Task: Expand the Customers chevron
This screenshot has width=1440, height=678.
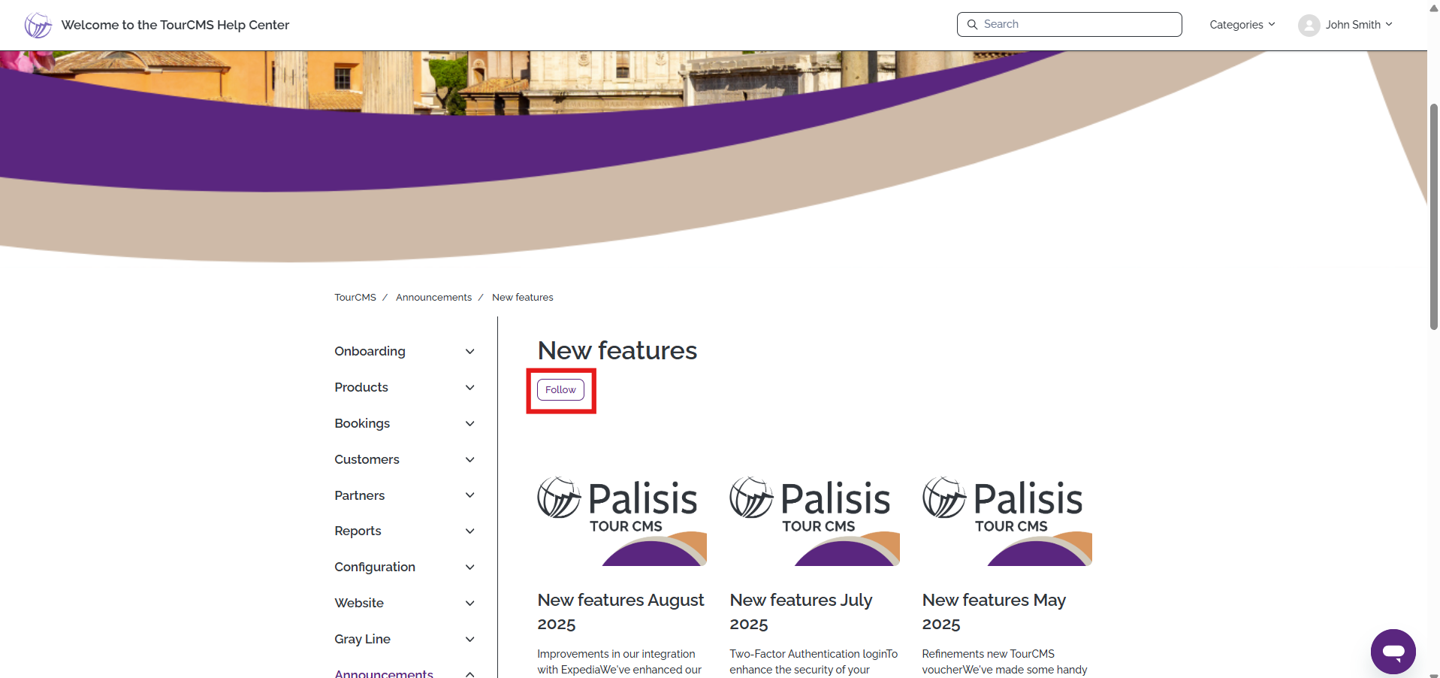Action: click(470, 460)
